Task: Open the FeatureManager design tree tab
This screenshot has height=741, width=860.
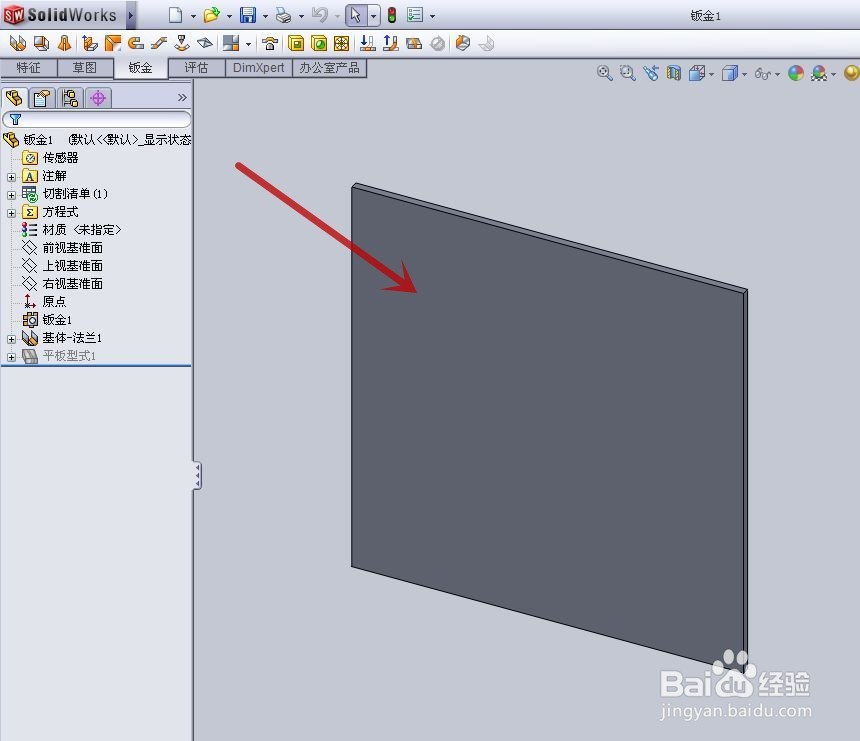Action: point(14,98)
